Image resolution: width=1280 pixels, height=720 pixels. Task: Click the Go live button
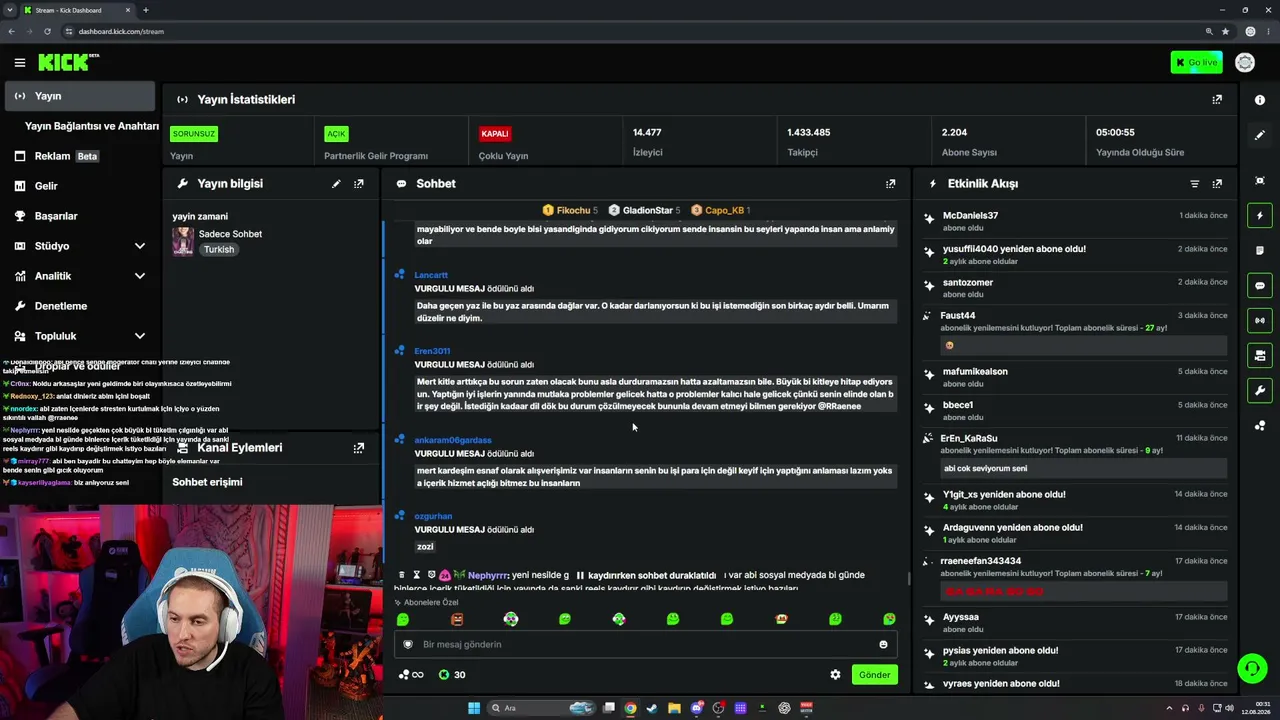1196,63
